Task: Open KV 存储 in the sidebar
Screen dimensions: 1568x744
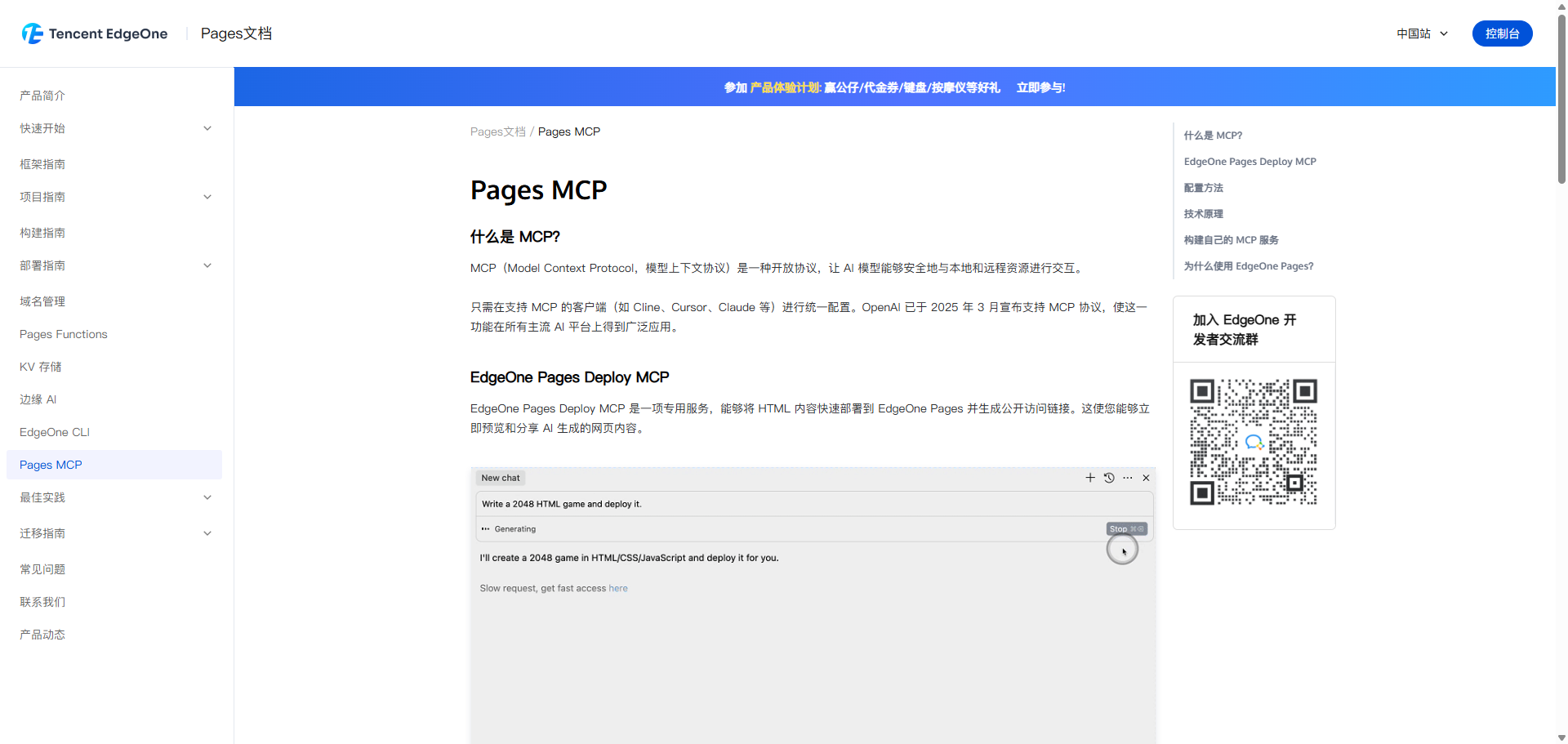Action: [41, 367]
